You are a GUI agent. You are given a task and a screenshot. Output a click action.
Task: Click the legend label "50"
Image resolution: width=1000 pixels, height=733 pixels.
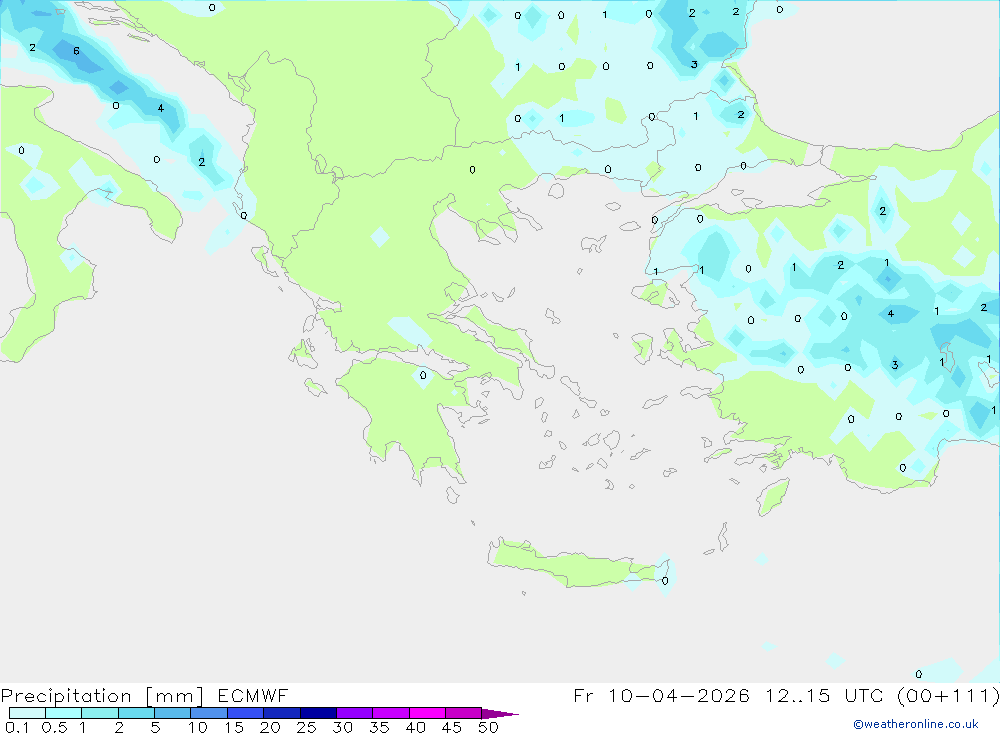click(488, 727)
